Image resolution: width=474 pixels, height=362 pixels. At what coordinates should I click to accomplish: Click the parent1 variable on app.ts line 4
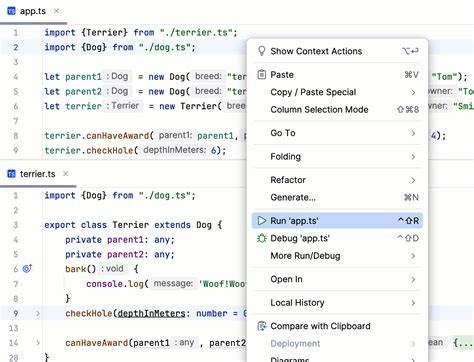[83, 77]
